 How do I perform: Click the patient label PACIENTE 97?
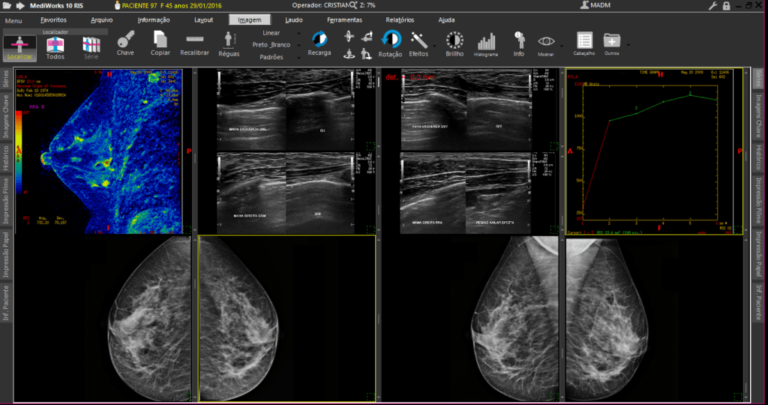(141, 6)
